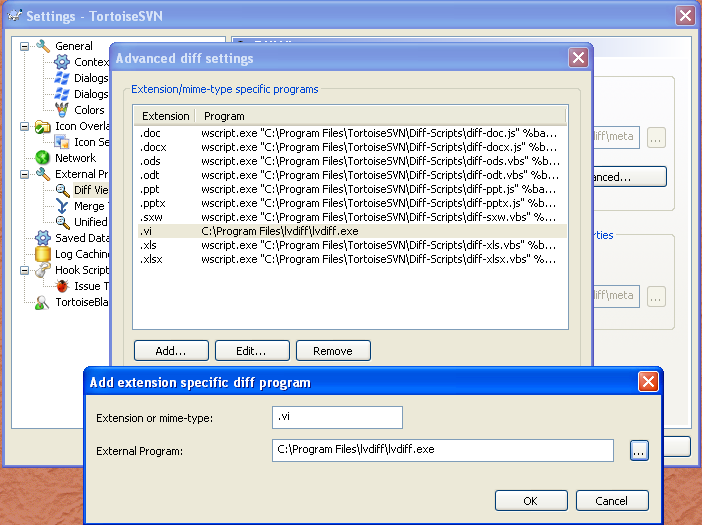Image resolution: width=702 pixels, height=525 pixels.
Task: Collapse the External Programs tree node
Action: (25, 174)
